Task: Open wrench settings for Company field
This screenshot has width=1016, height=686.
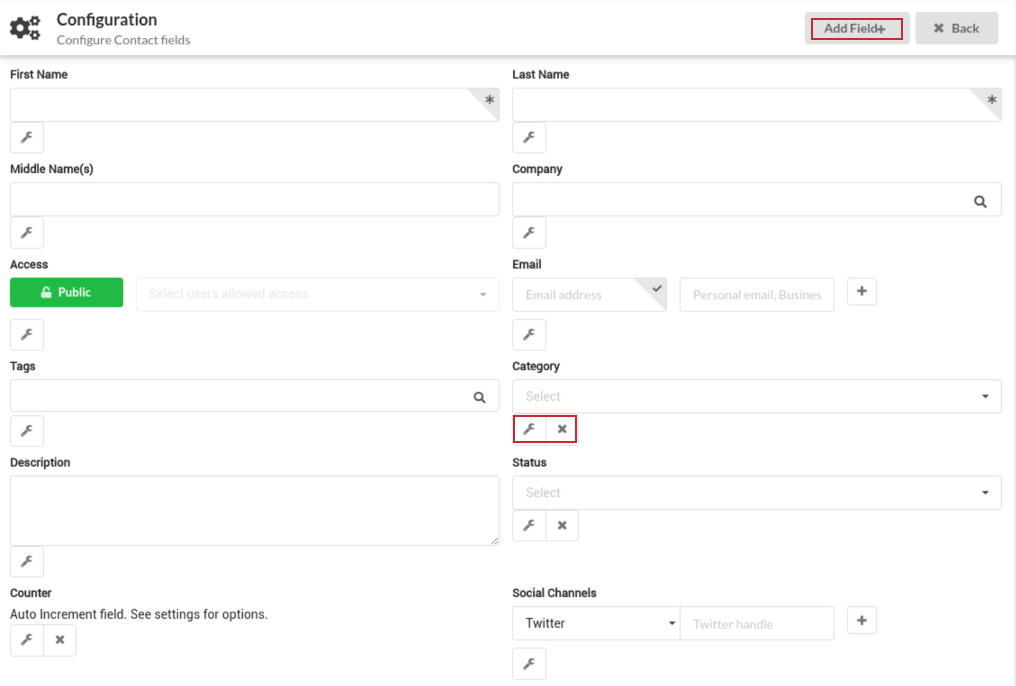Action: pos(529,232)
